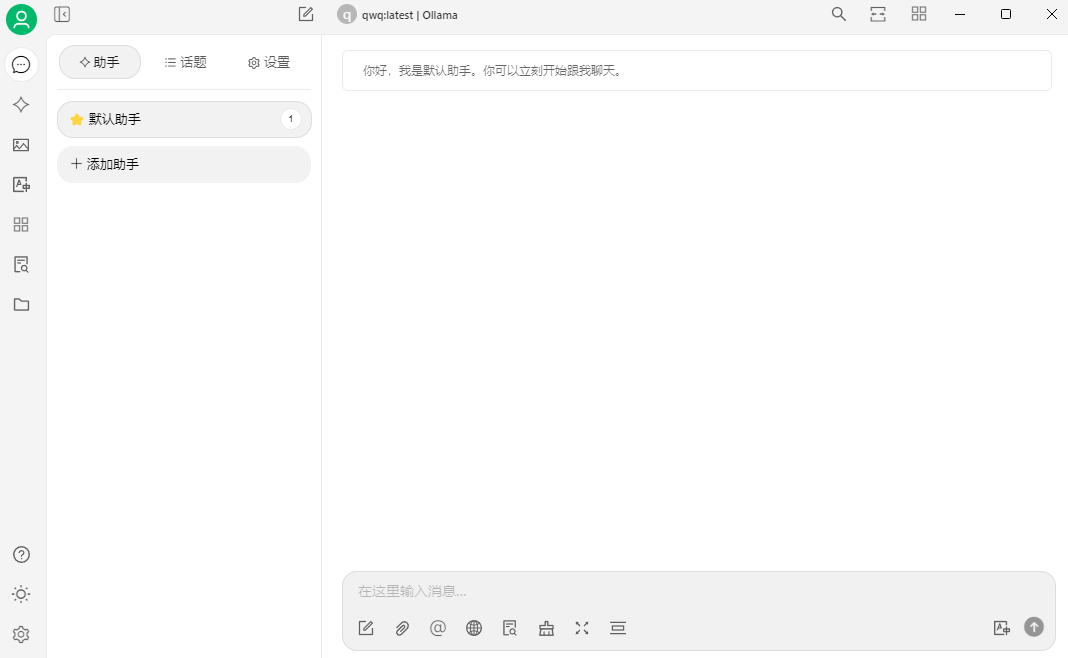Open the knowledge base sidebar icon
The width and height of the screenshot is (1068, 658).
point(21,264)
